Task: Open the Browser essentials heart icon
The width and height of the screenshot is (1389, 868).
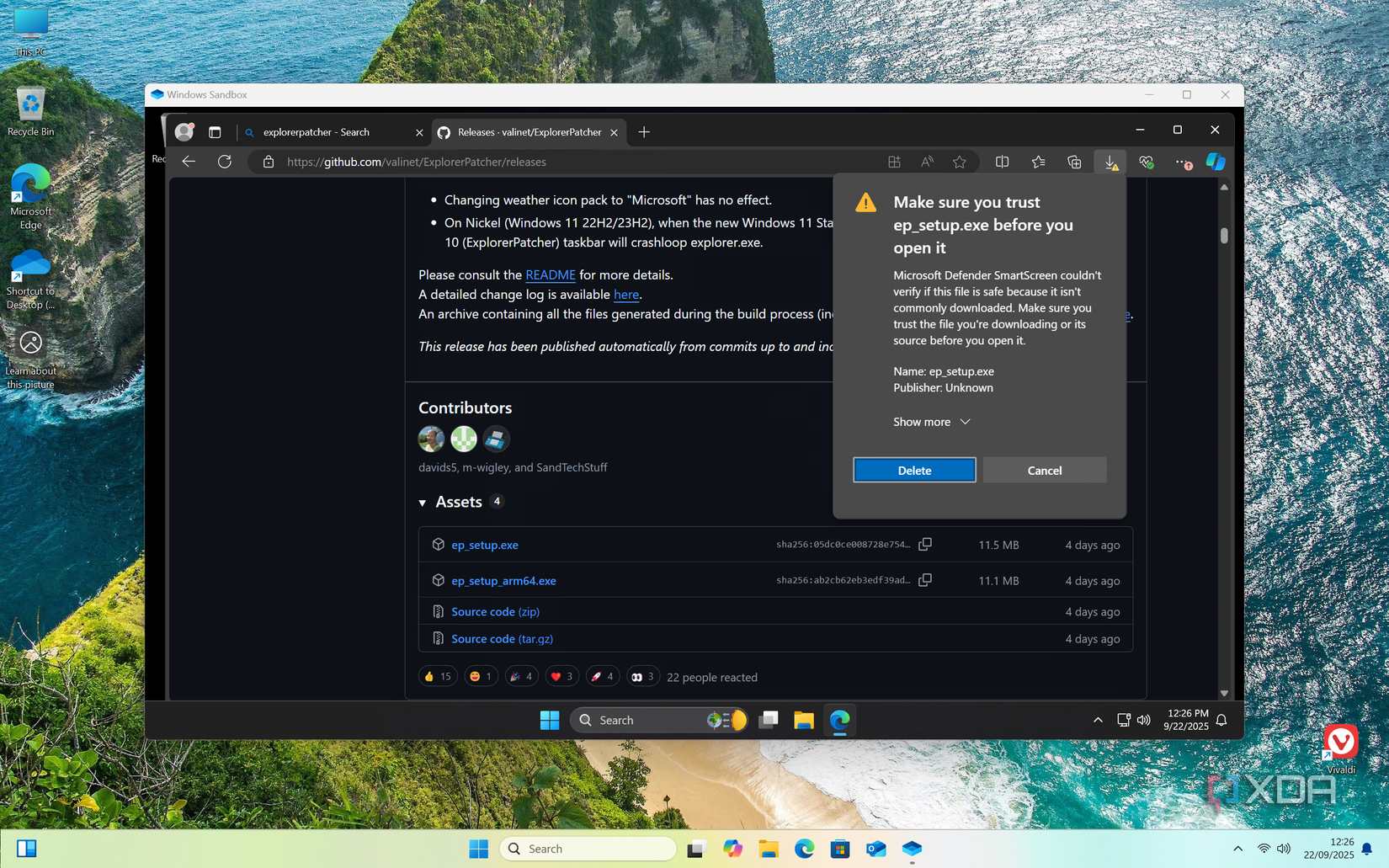Action: [x=1147, y=162]
